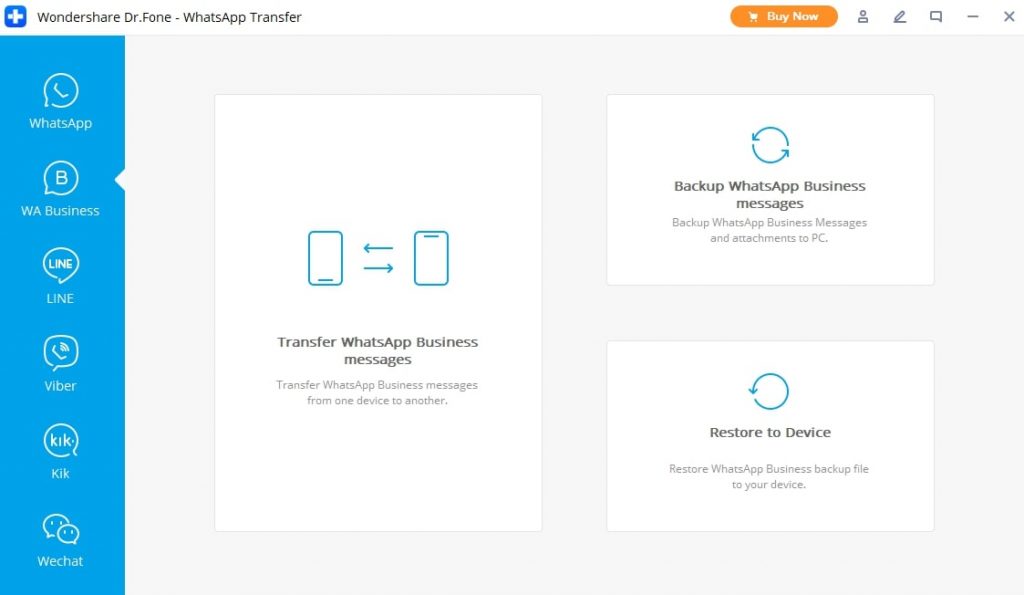
Task: Choose the Viber icon in sidebar
Action: click(61, 353)
